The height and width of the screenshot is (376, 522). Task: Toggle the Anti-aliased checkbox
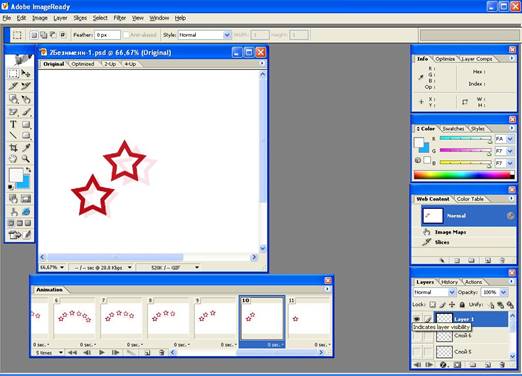pyautogui.click(x=126, y=35)
